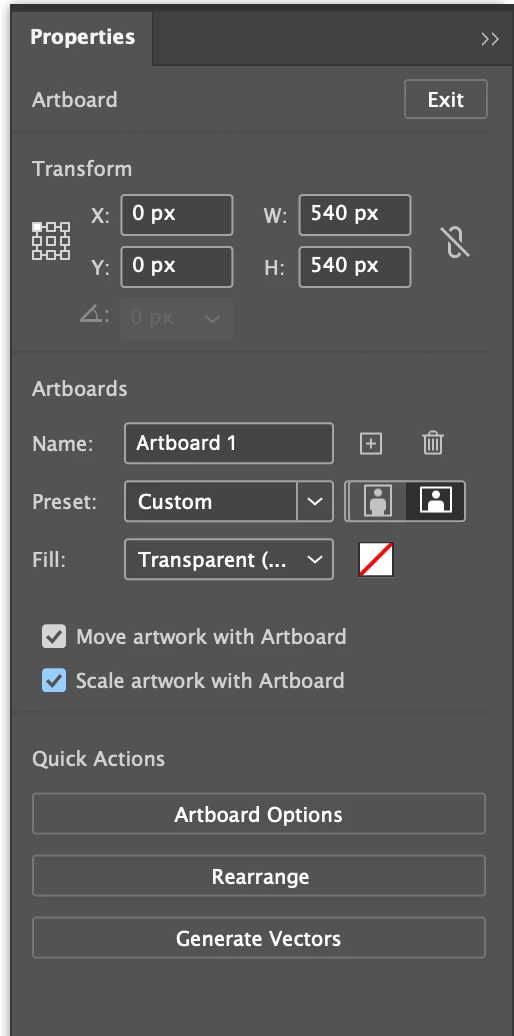The image size is (514, 1036).
Task: Delete artboard using the trash icon
Action: pos(433,443)
